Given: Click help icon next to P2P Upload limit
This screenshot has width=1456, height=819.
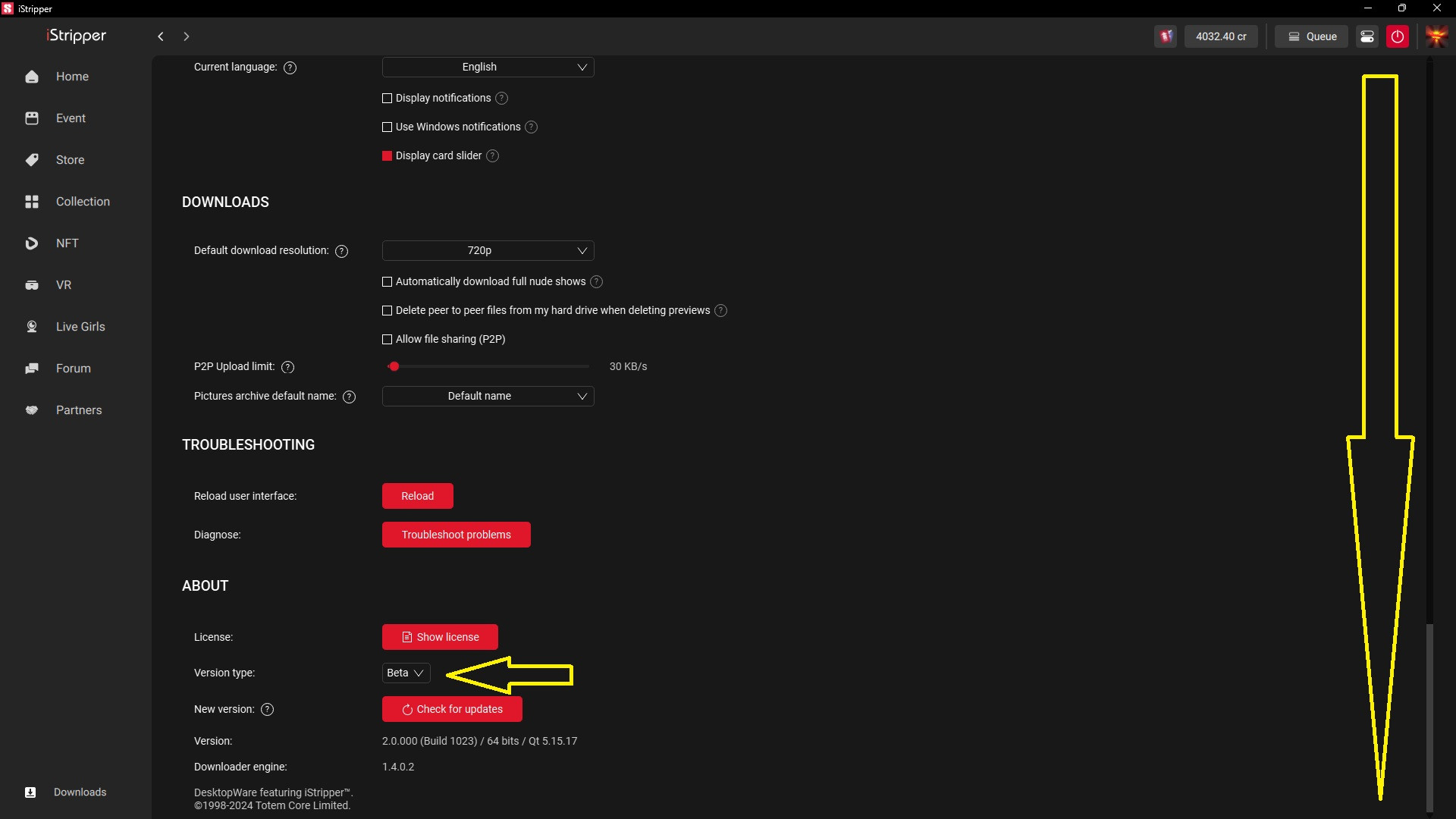Looking at the screenshot, I should pyautogui.click(x=287, y=367).
